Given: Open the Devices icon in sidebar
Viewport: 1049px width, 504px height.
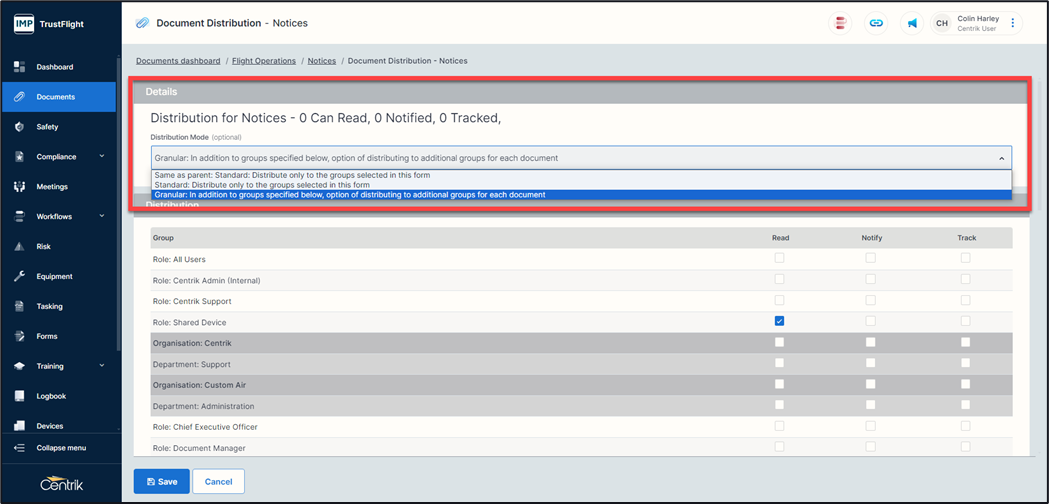Looking at the screenshot, I should [19, 426].
